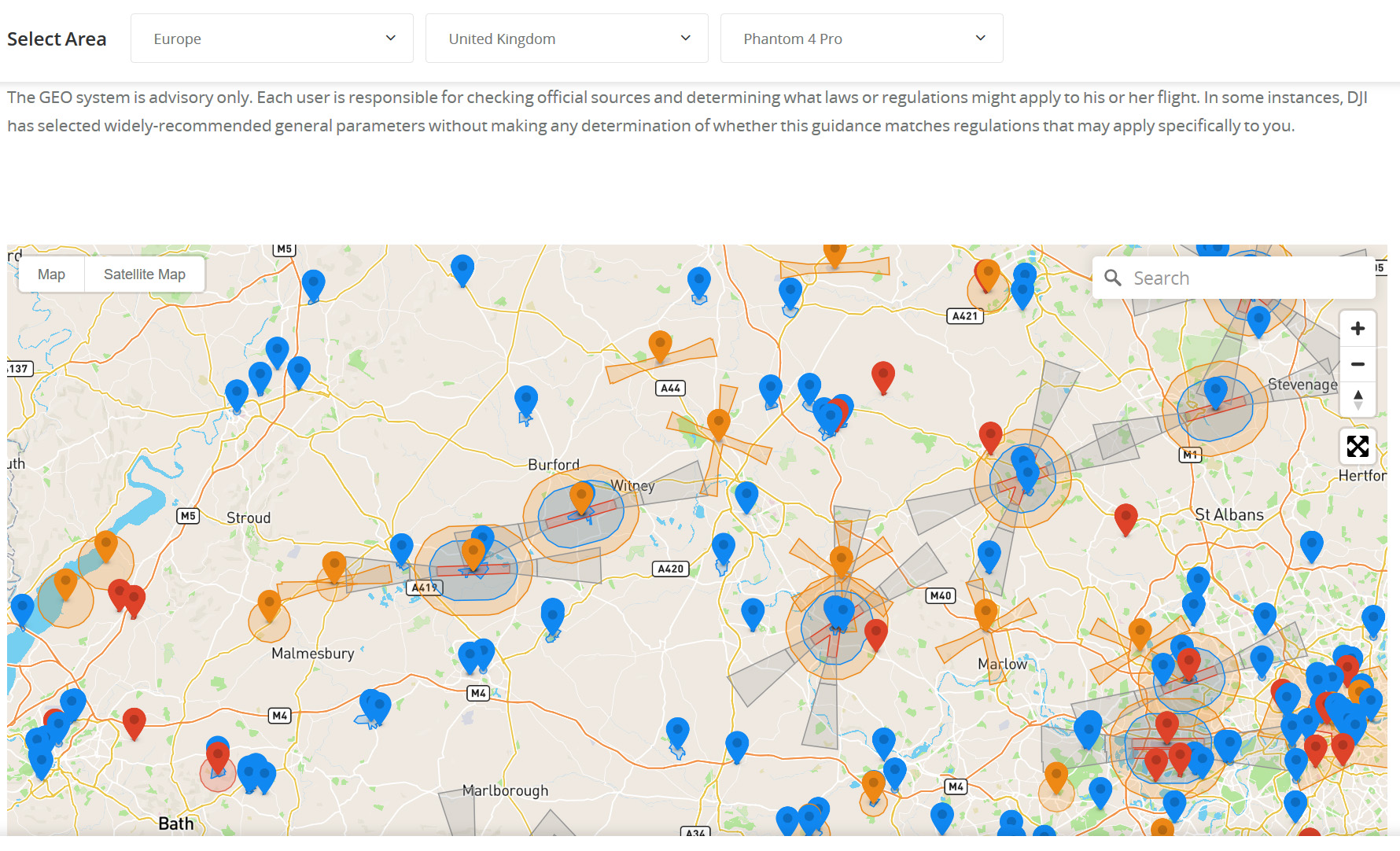Zoom in with the plus button

1358,329
